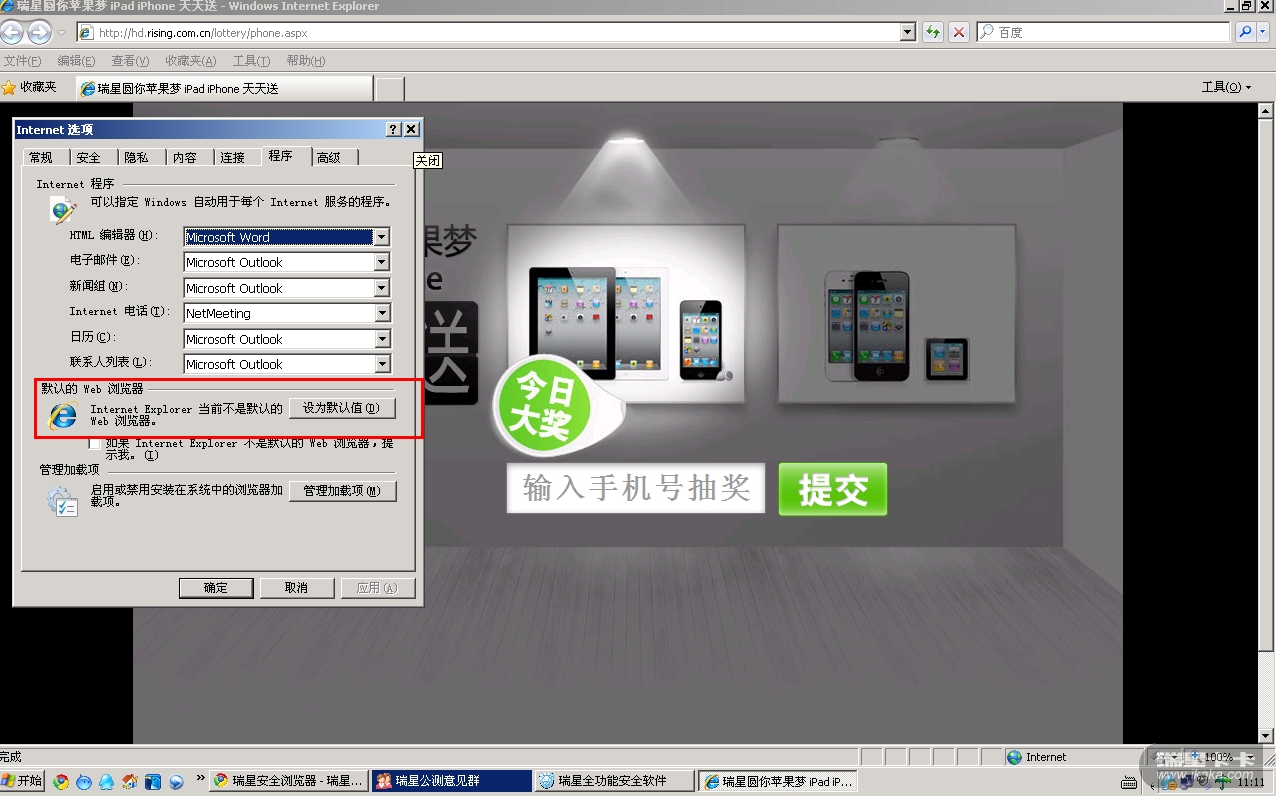Viewport: 1276px width, 796px height.
Task: Open 帮助(H) menu
Action: (x=306, y=61)
